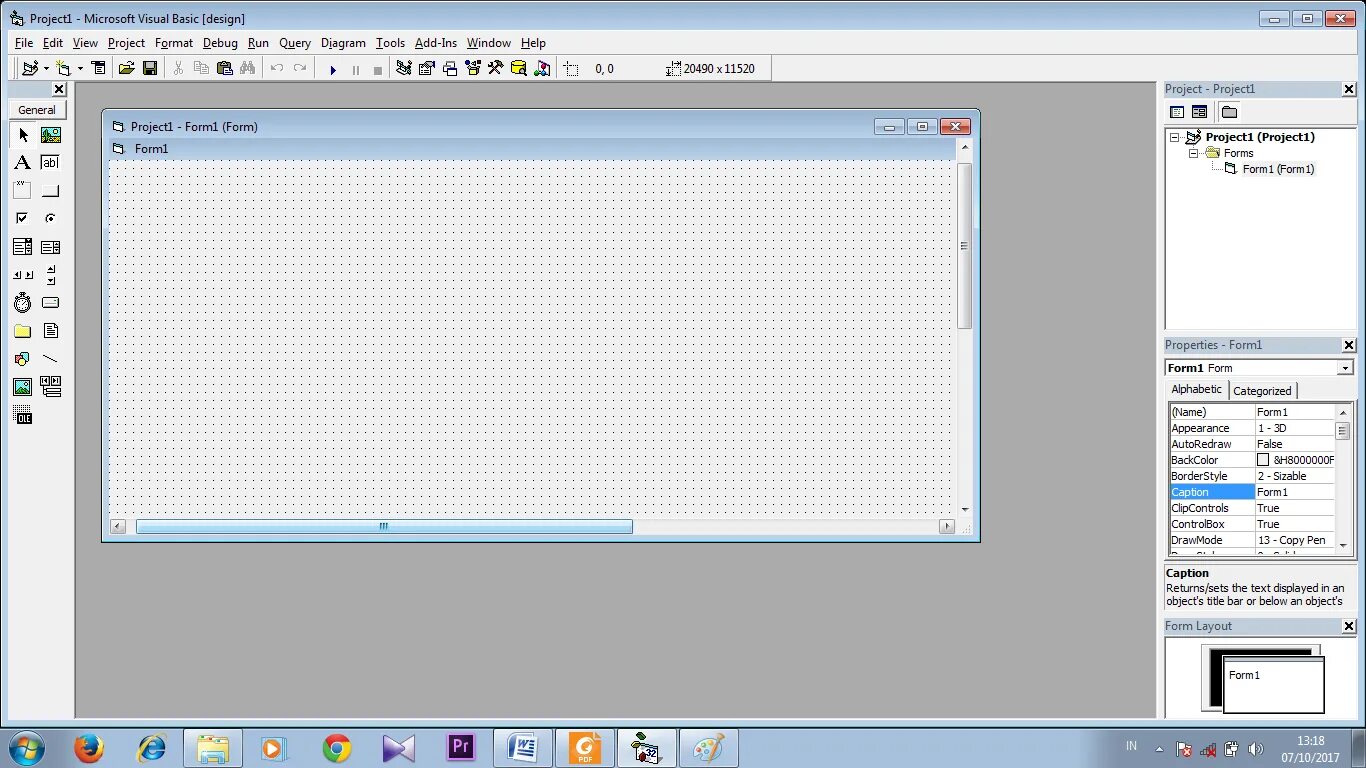The image size is (1366, 768).
Task: Click the End stop button
Action: tap(377, 69)
